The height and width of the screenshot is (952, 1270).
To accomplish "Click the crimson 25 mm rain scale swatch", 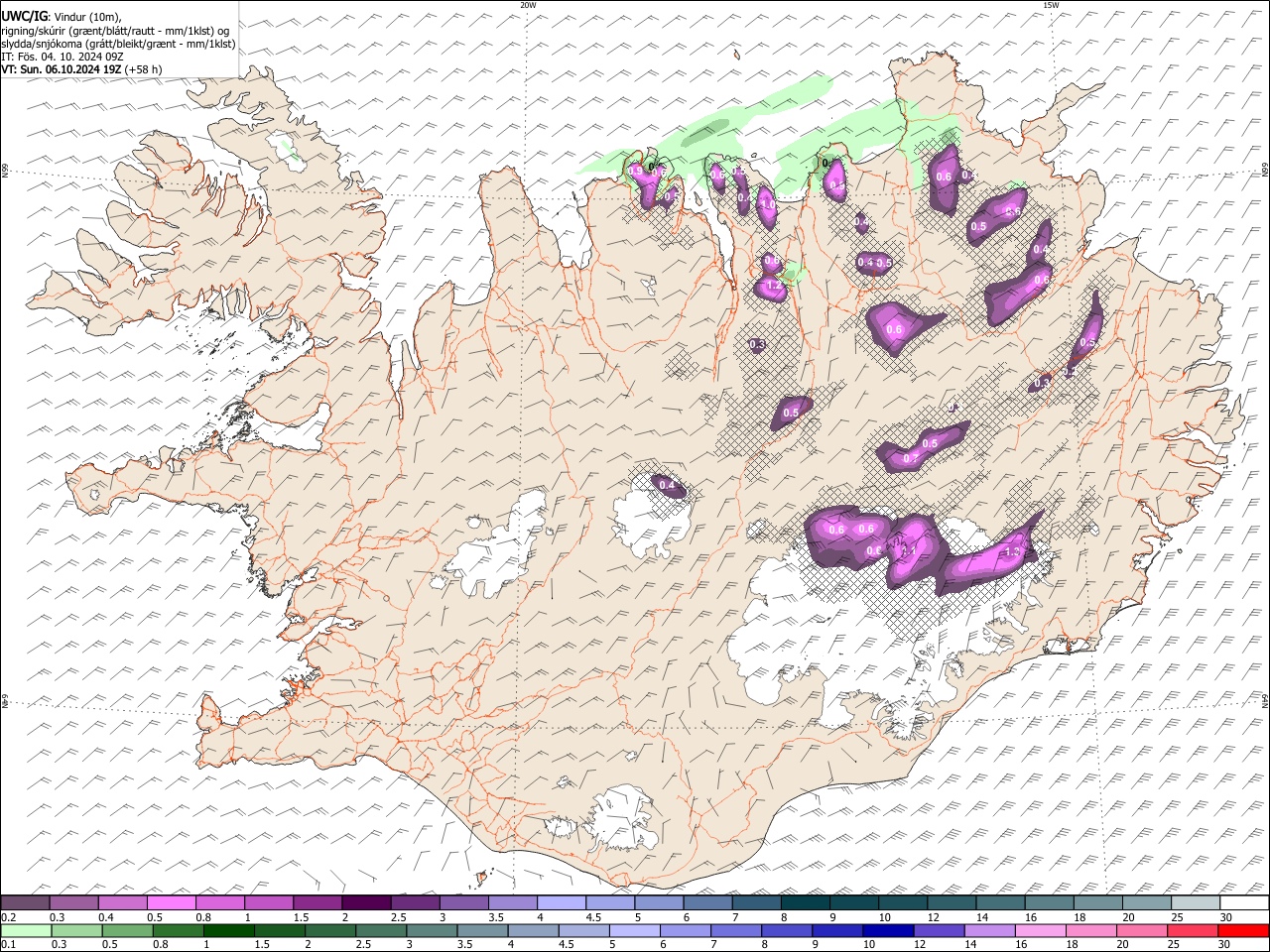I will (x=1193, y=930).
